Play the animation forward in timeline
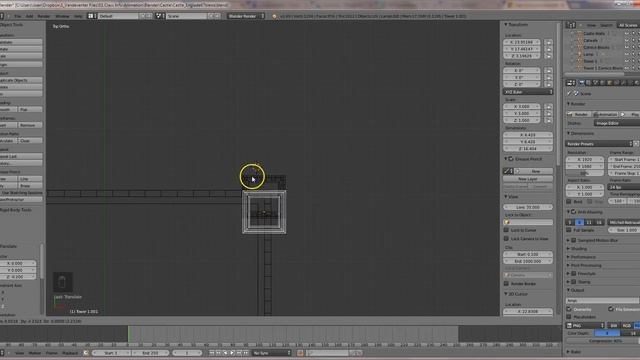The width and height of the screenshot is (640, 360). coord(232,353)
